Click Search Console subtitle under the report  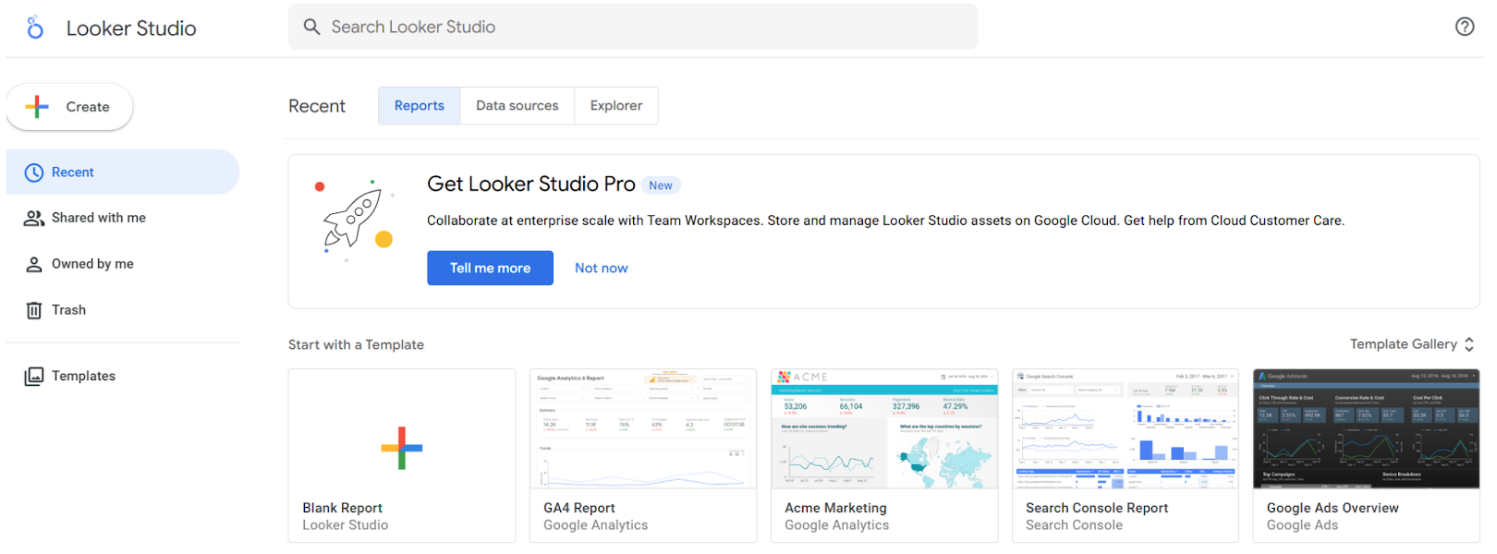pyautogui.click(x=1074, y=525)
